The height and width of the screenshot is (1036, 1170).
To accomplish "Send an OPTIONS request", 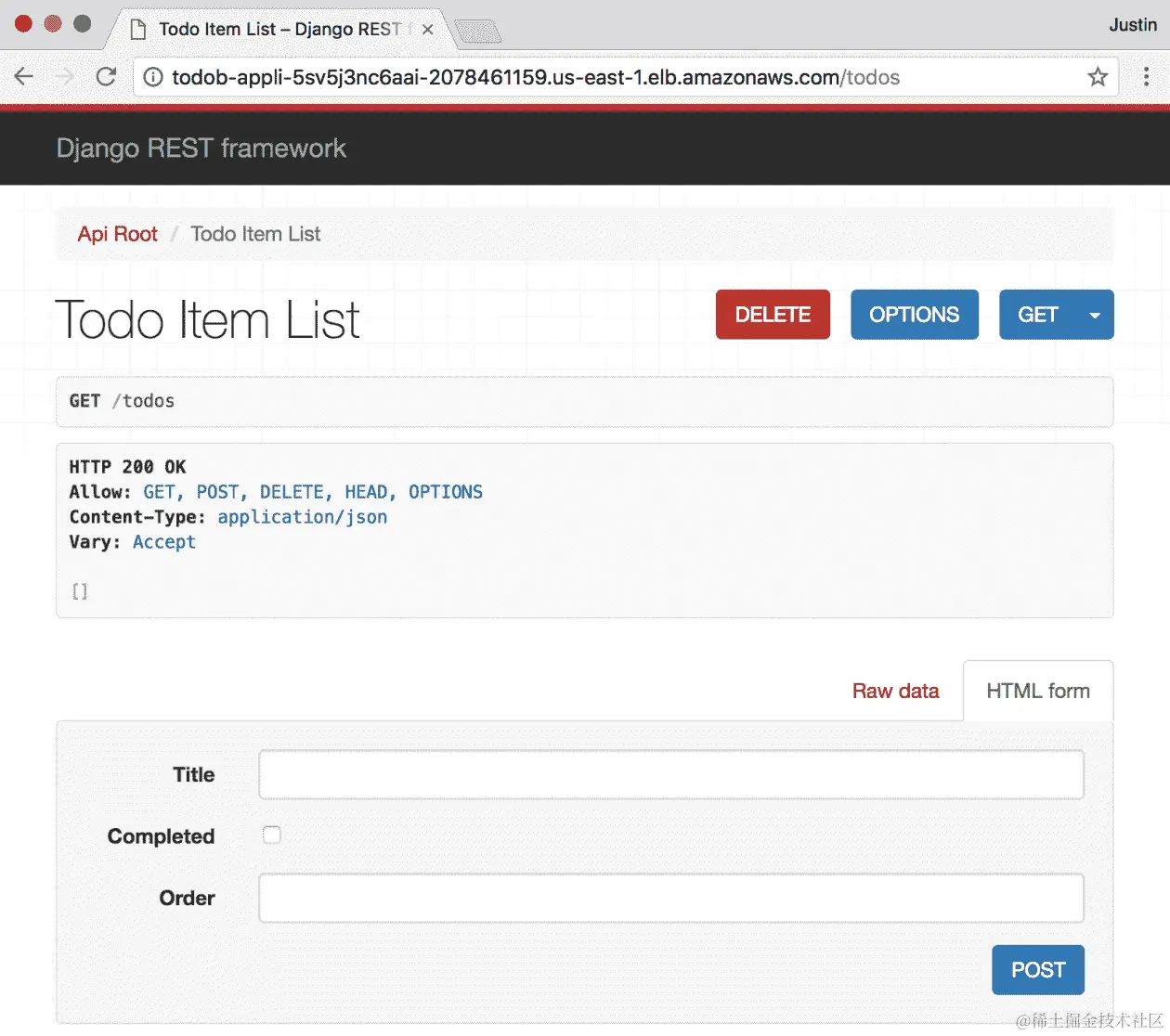I will coord(915,315).
